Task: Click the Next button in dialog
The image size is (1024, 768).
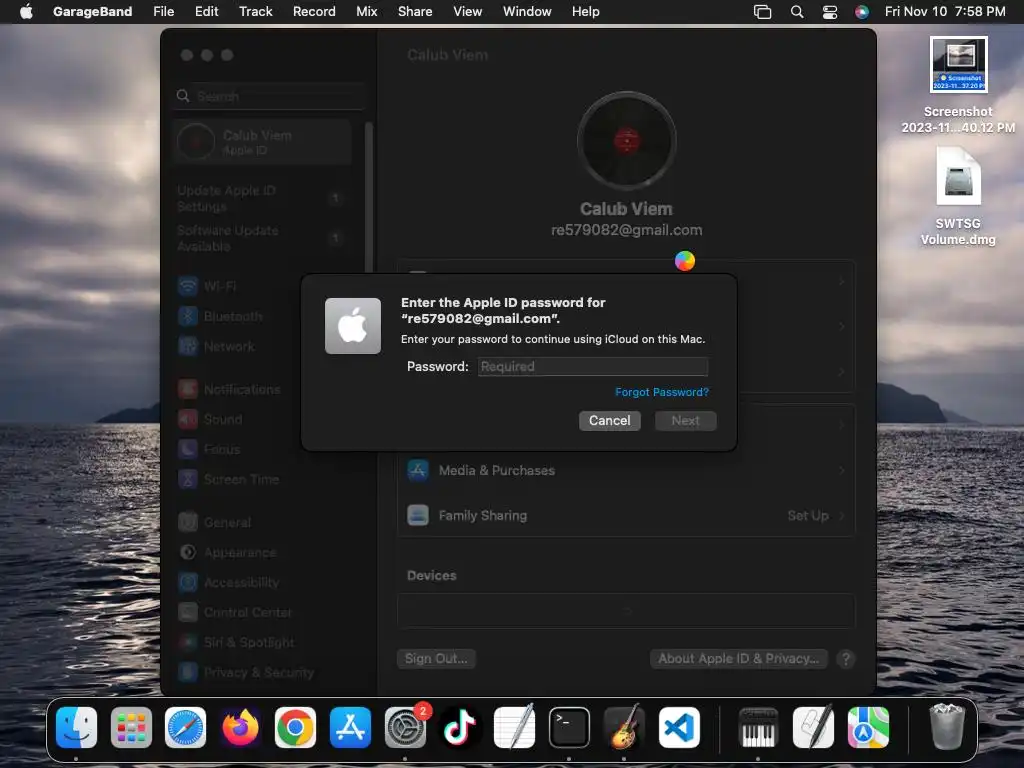Action: (686, 421)
